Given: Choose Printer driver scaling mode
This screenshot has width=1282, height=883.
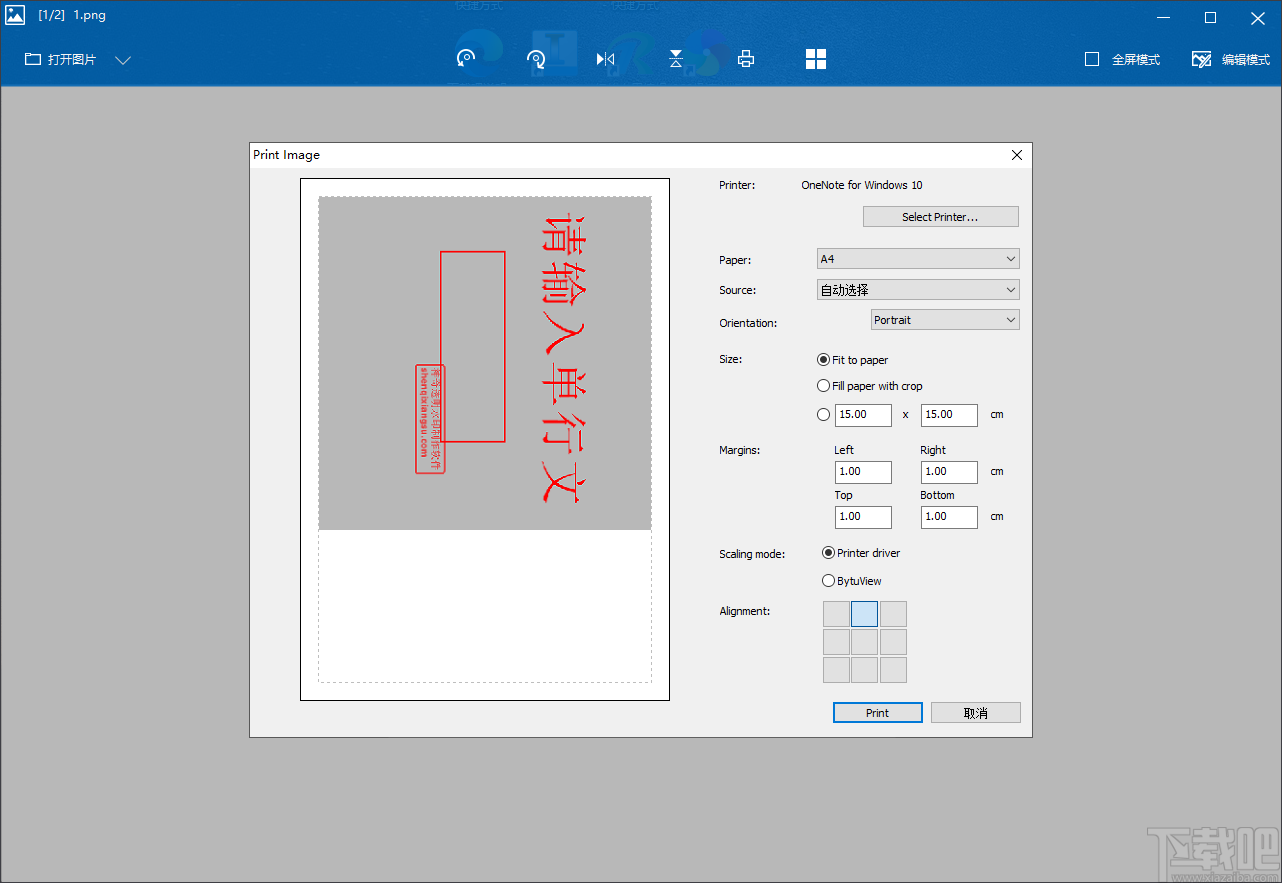Looking at the screenshot, I should [828, 553].
